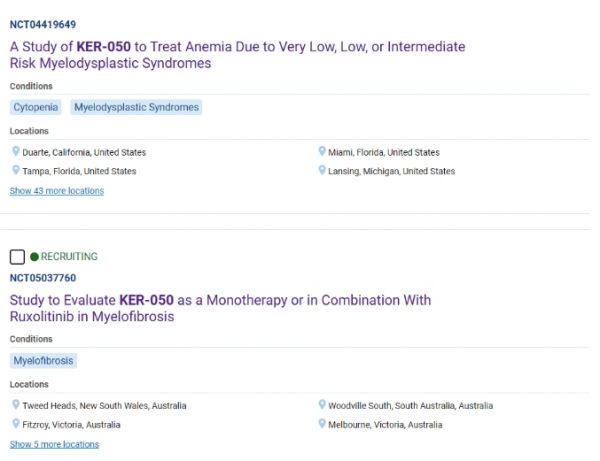The image size is (600, 461).
Task: Open the KER-050 anemia study title
Action: (x=237, y=55)
